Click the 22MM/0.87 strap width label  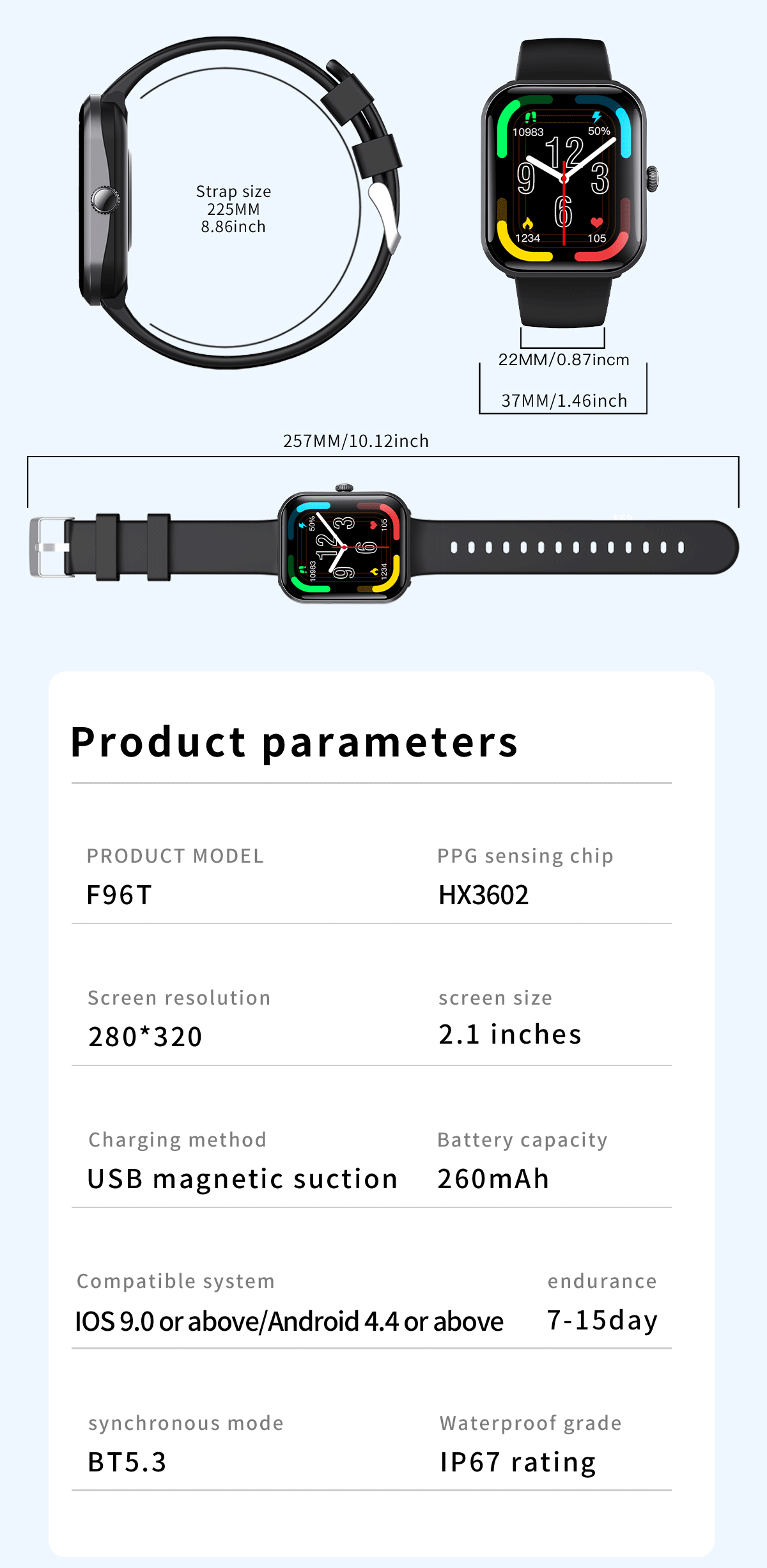coord(564,360)
